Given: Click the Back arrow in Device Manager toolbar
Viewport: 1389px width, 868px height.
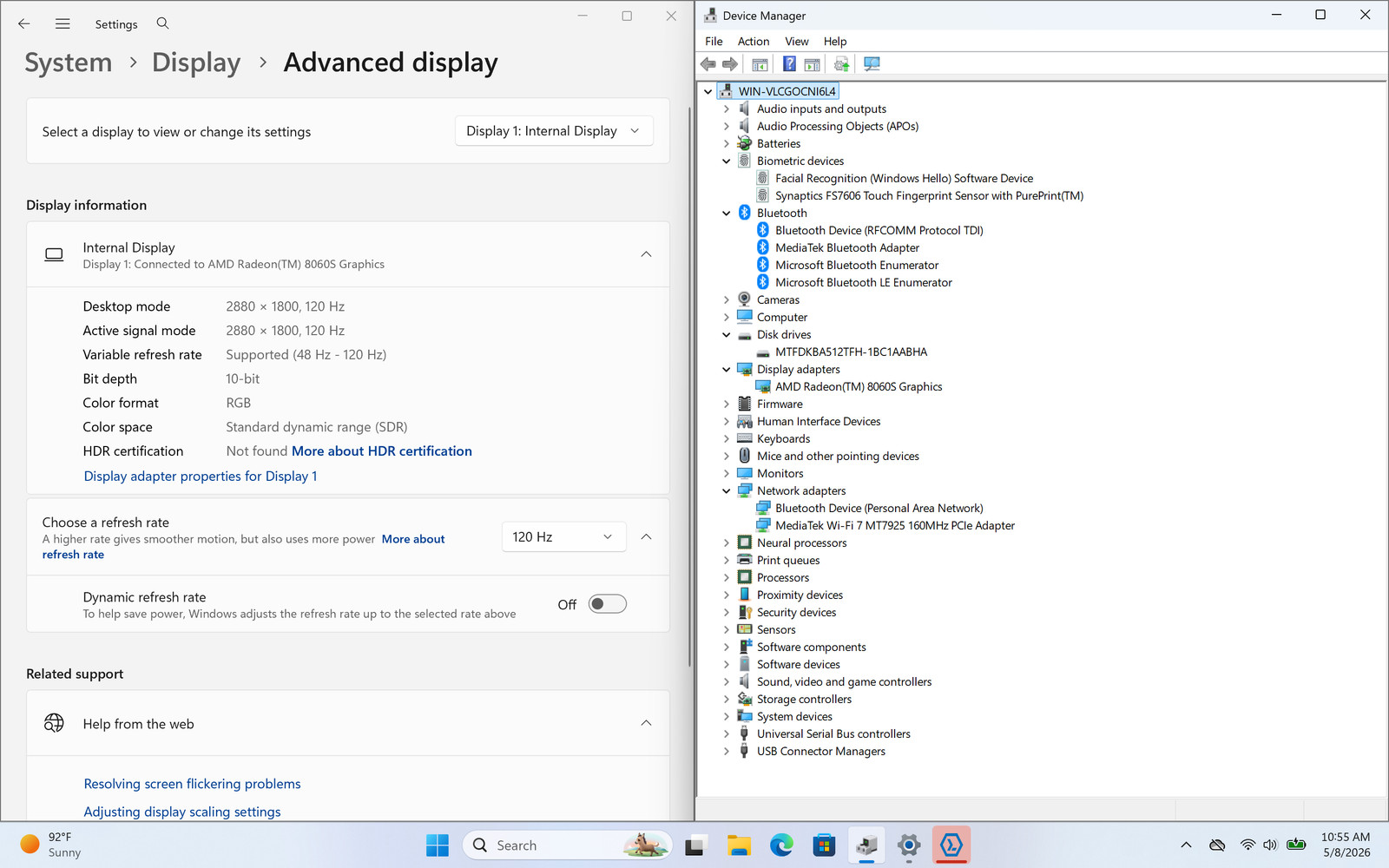Looking at the screenshot, I should [708, 64].
